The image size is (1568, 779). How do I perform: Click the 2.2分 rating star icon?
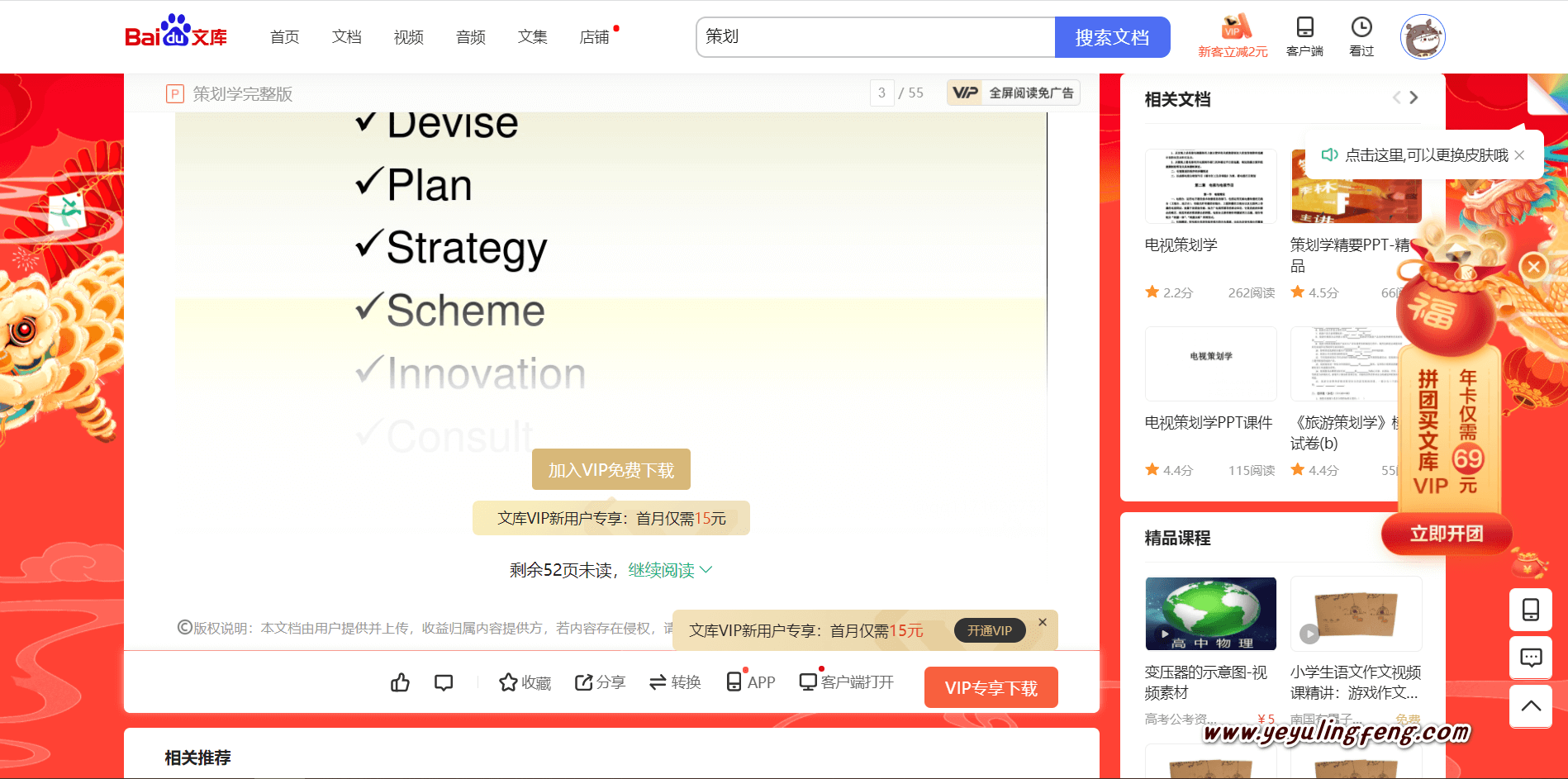[1152, 292]
